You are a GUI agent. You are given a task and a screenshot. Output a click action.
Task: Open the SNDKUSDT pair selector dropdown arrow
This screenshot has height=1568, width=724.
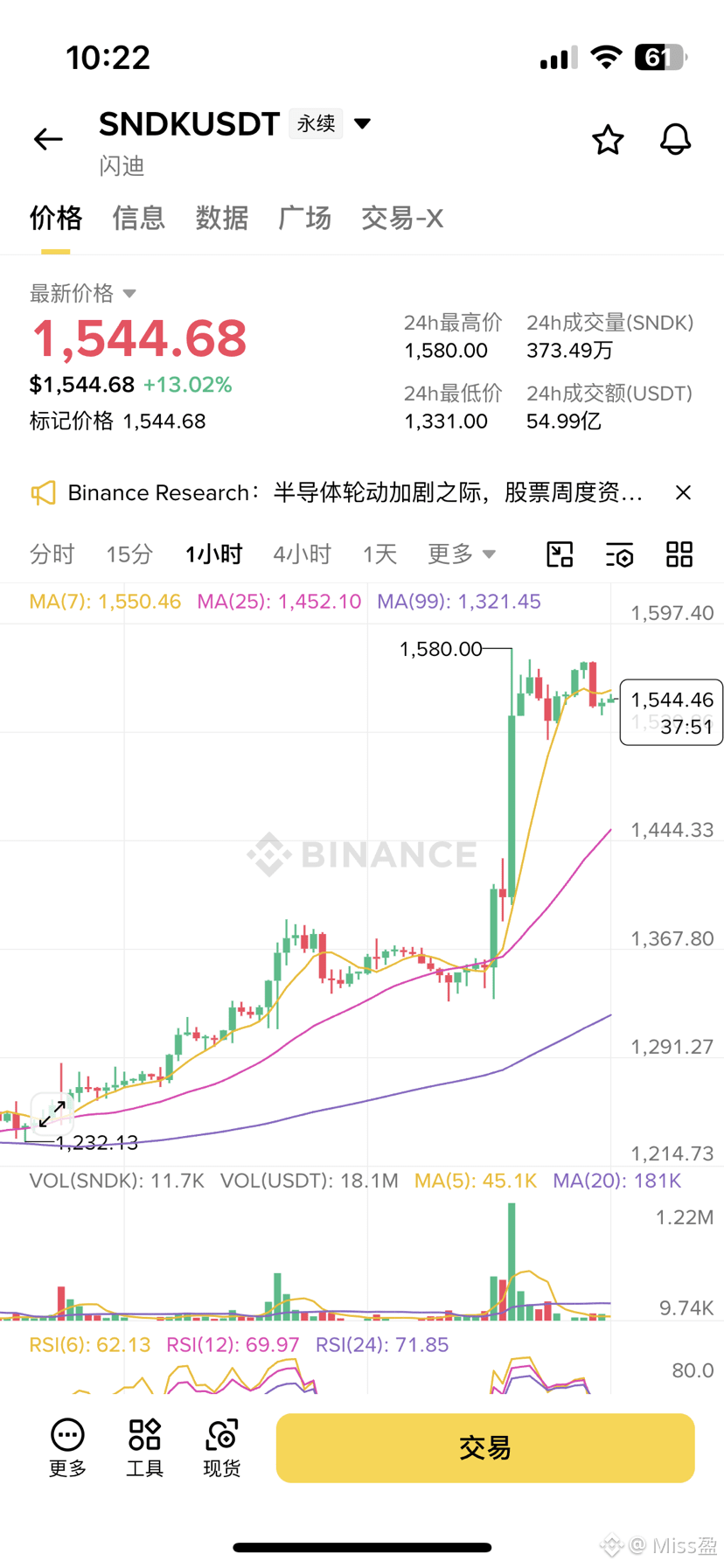362,123
